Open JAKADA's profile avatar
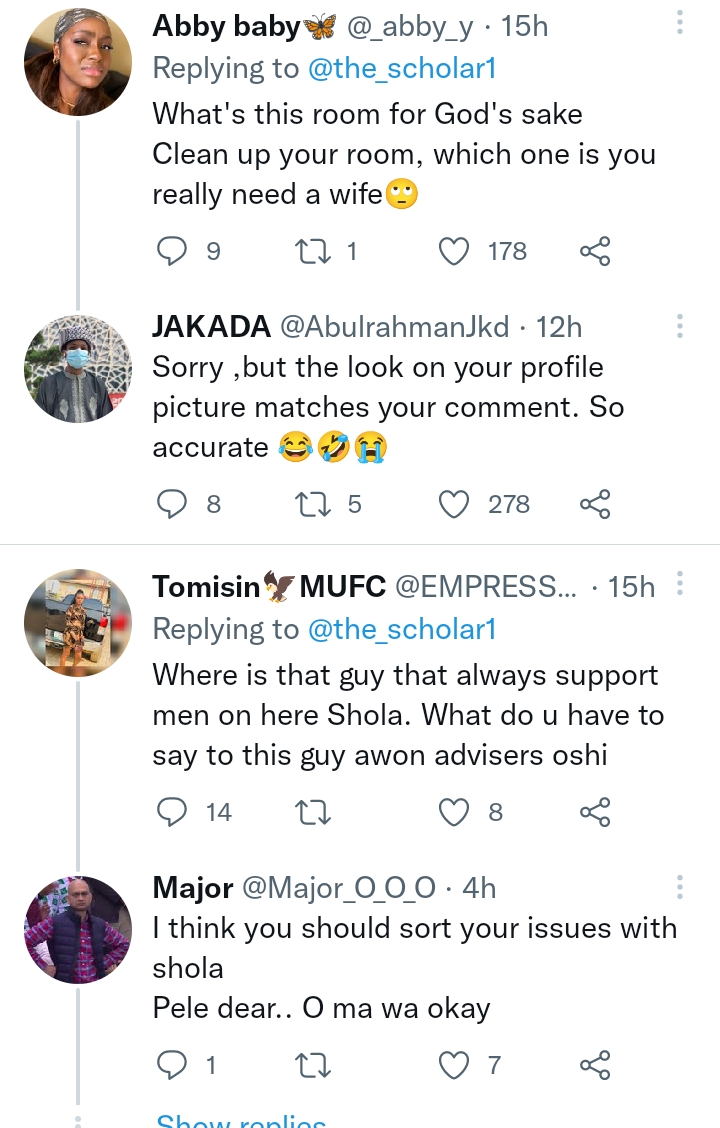The height and width of the screenshot is (1128, 720). pos(78,368)
